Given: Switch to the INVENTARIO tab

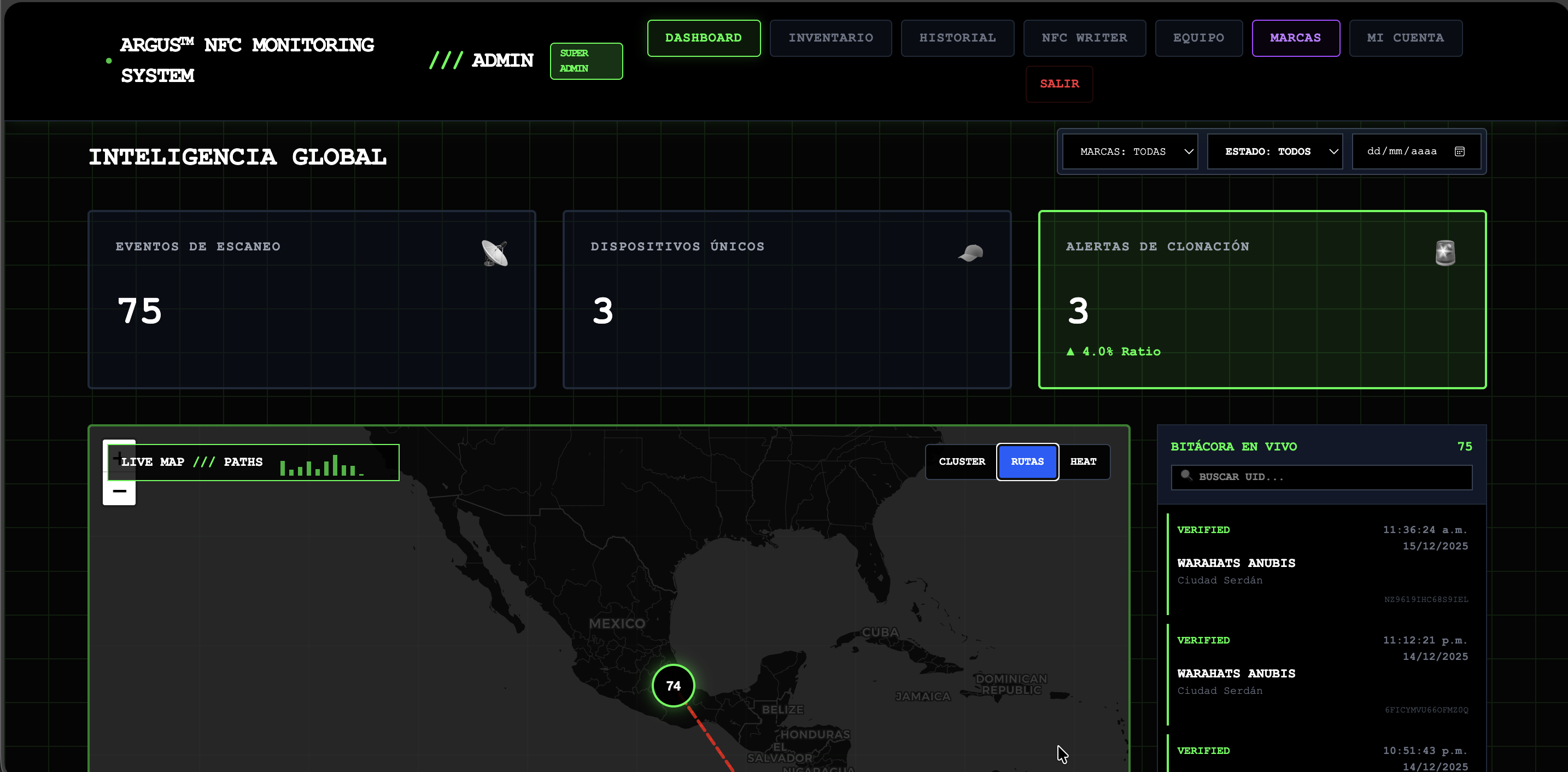Looking at the screenshot, I should [831, 38].
